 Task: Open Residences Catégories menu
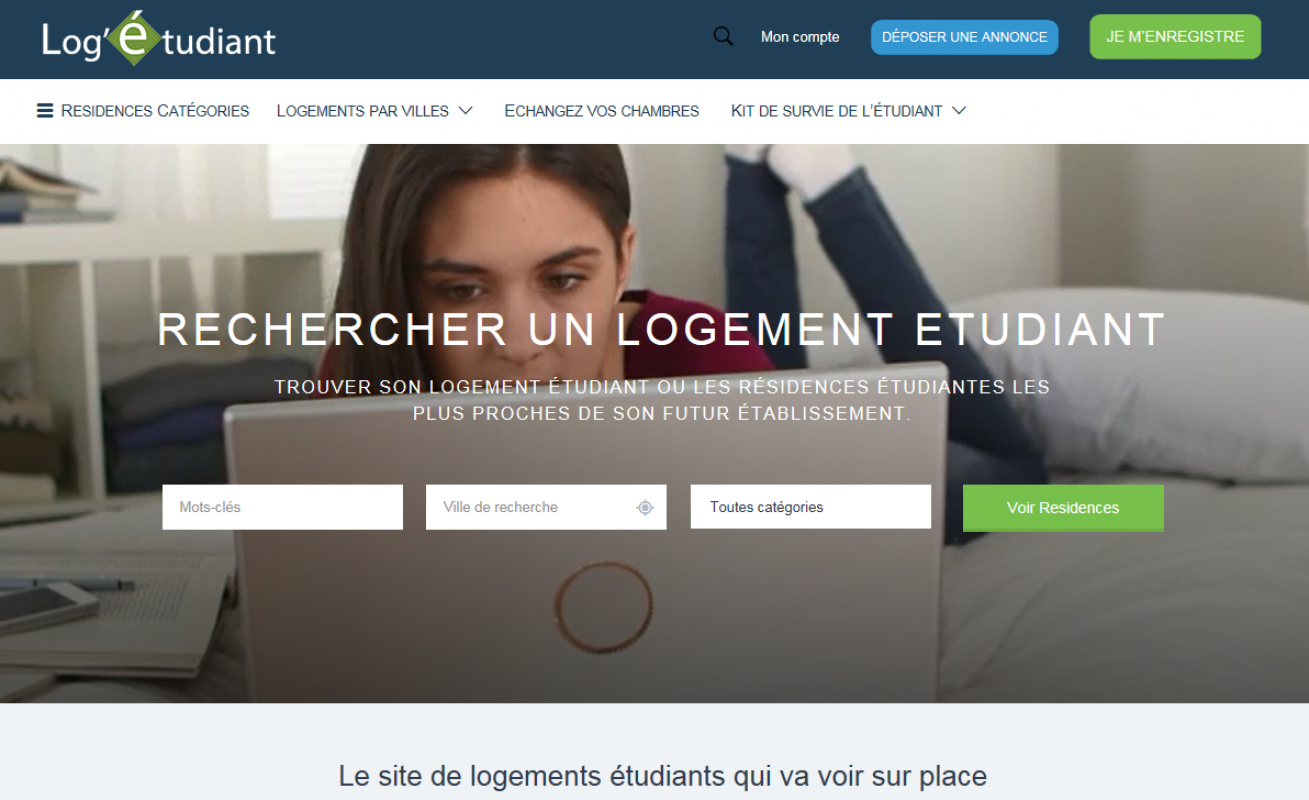tap(143, 111)
